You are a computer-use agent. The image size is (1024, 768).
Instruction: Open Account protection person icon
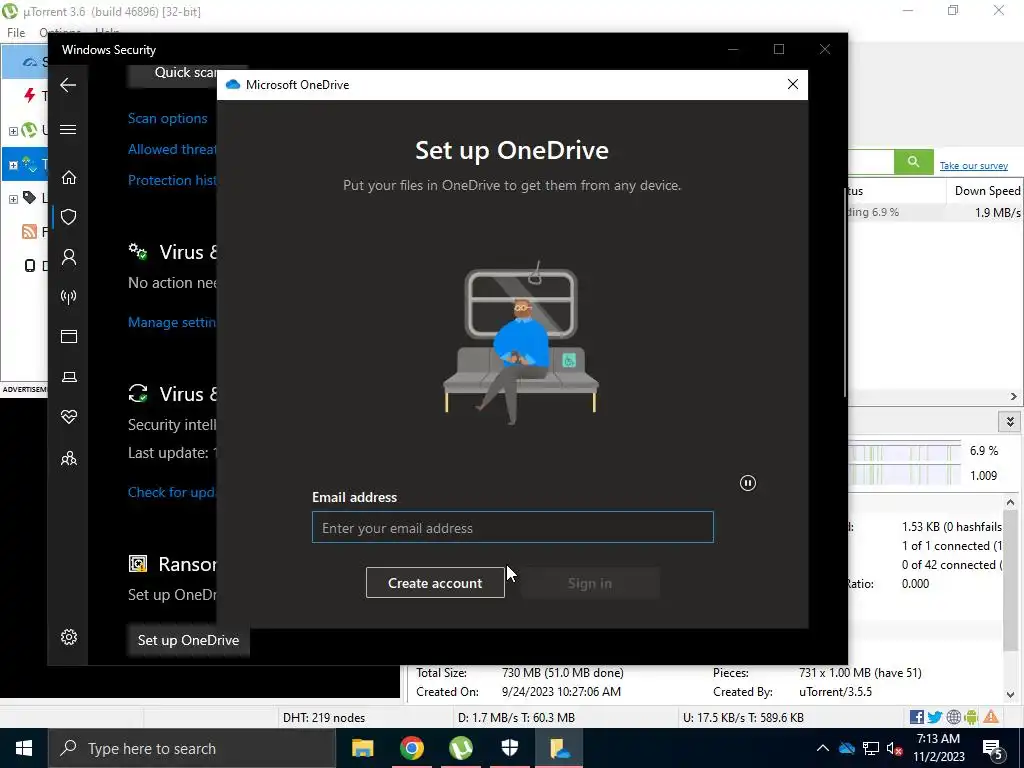pos(69,257)
